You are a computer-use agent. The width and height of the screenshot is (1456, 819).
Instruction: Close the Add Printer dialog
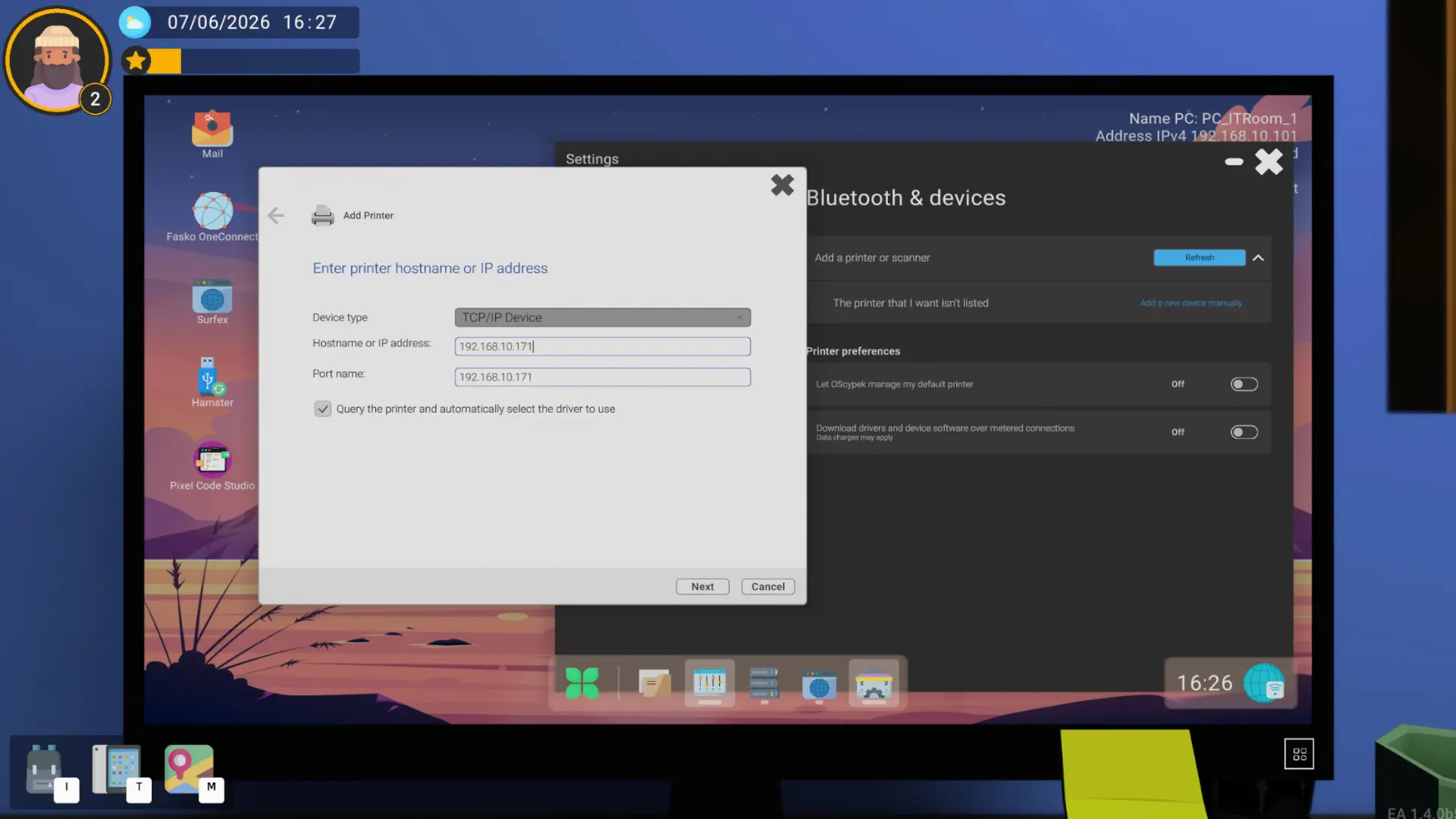click(783, 185)
